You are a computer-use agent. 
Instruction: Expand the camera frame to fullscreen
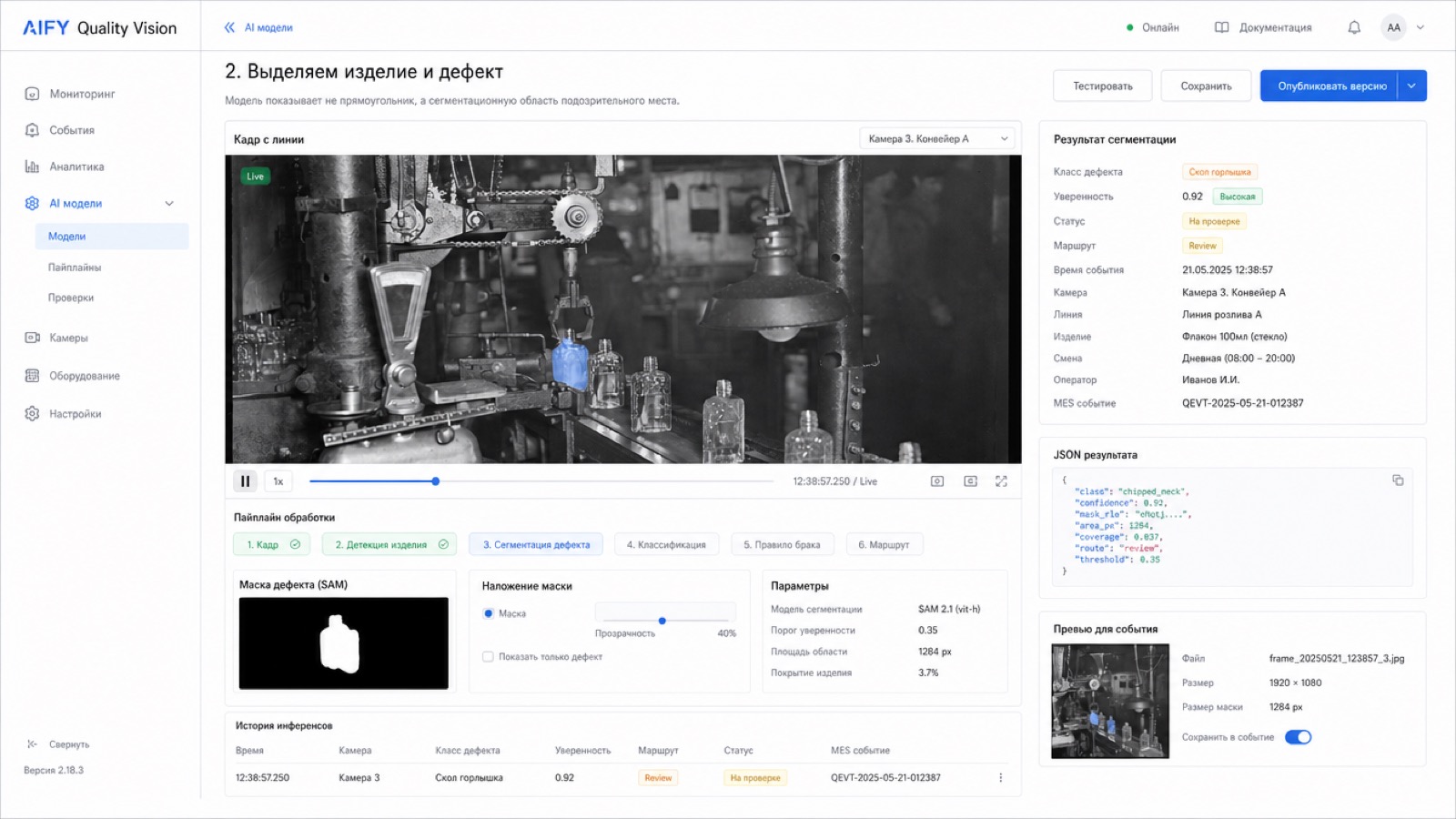click(1001, 481)
